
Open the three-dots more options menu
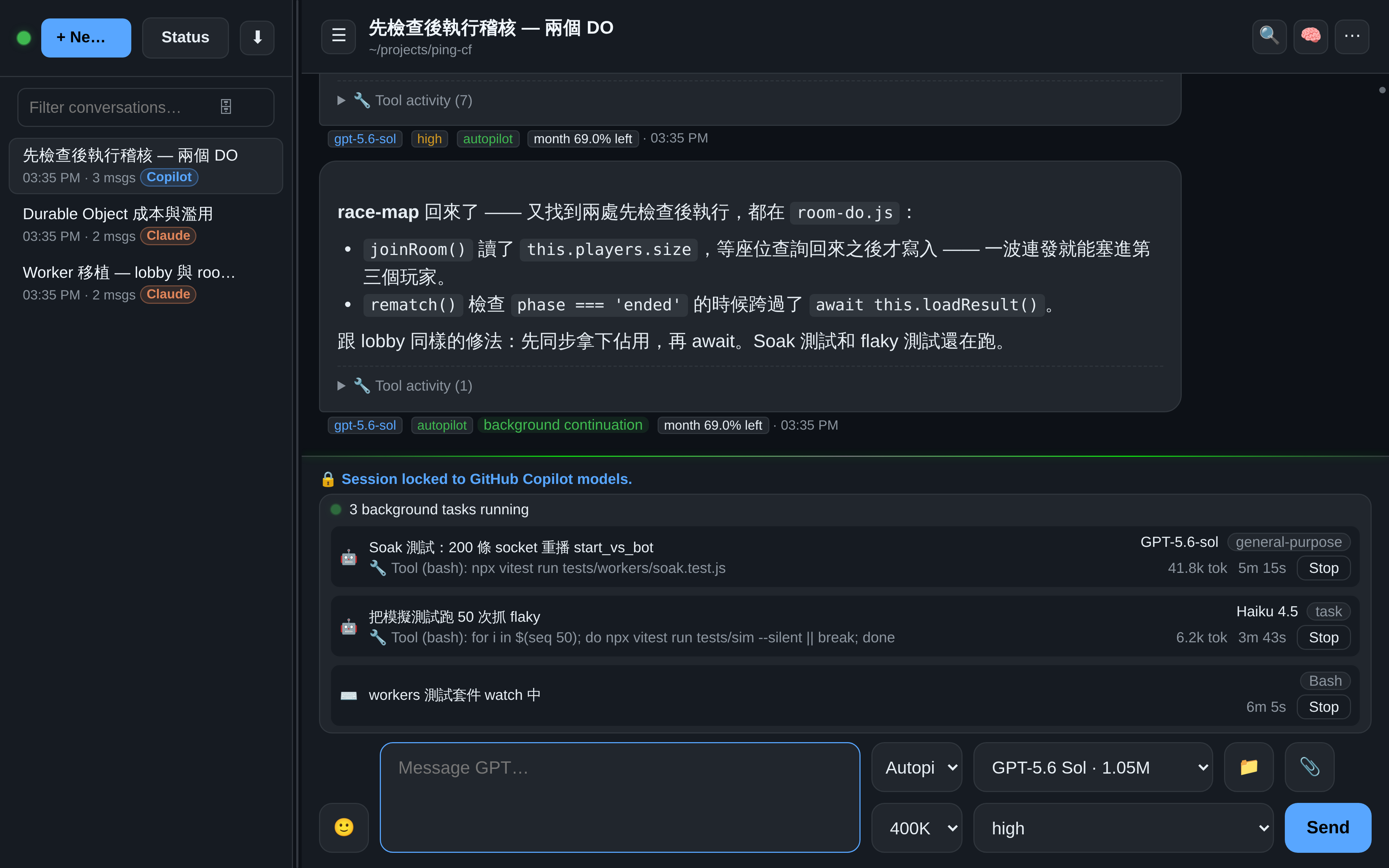click(1352, 36)
